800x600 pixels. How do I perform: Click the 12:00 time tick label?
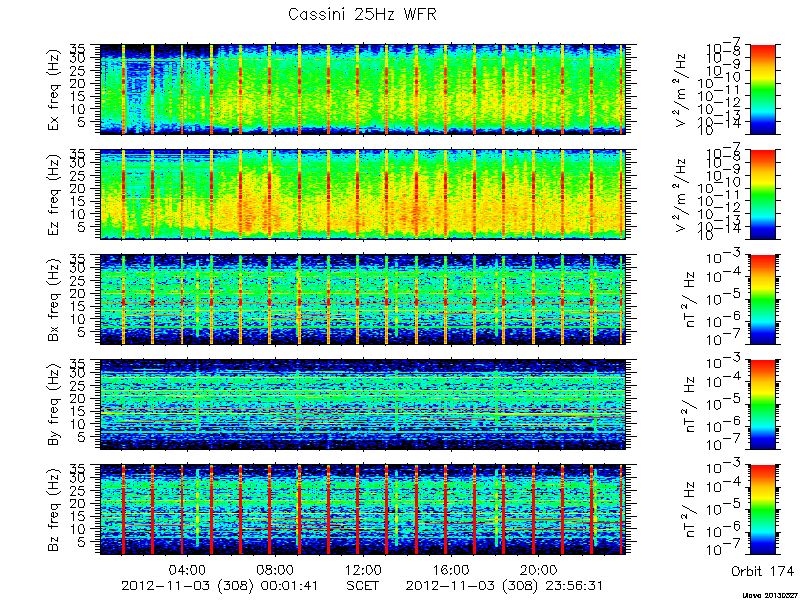click(363, 569)
